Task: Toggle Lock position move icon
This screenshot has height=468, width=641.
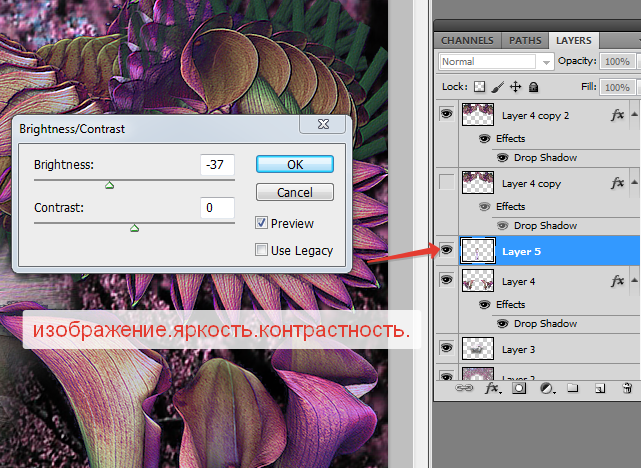Action: tap(515, 87)
